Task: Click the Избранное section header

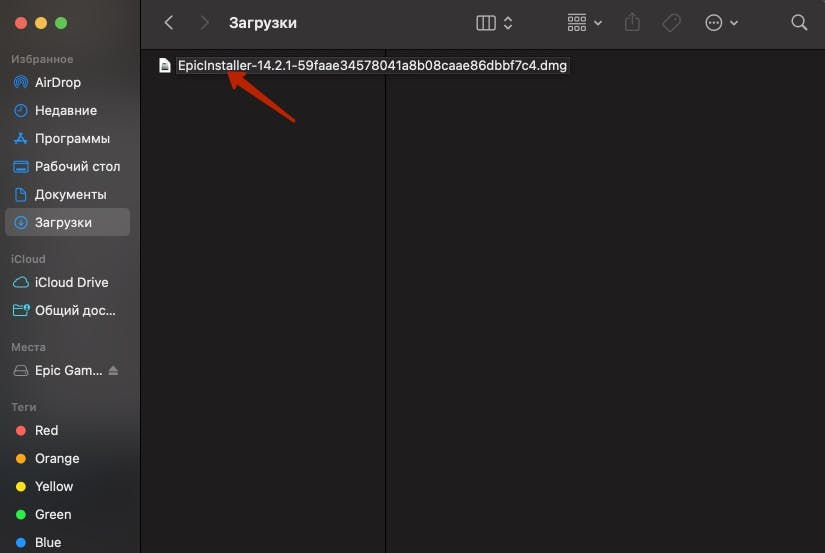Action: tap(42, 59)
